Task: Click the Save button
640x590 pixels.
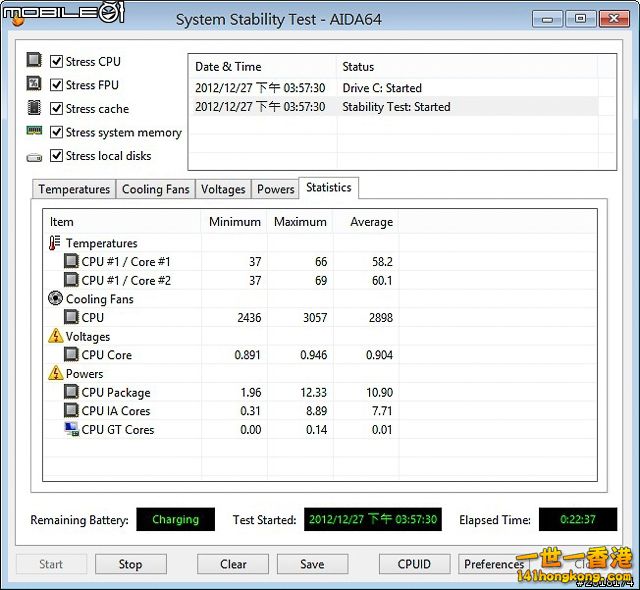Action: pos(312,564)
